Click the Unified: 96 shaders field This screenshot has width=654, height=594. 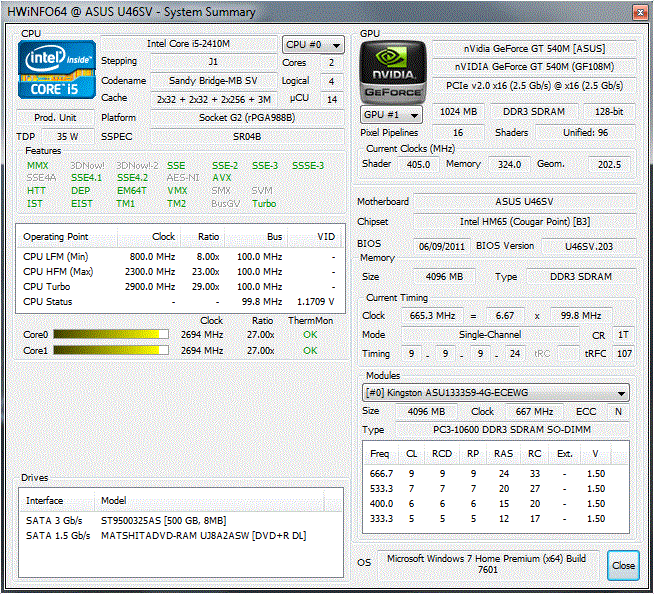[x=585, y=133]
